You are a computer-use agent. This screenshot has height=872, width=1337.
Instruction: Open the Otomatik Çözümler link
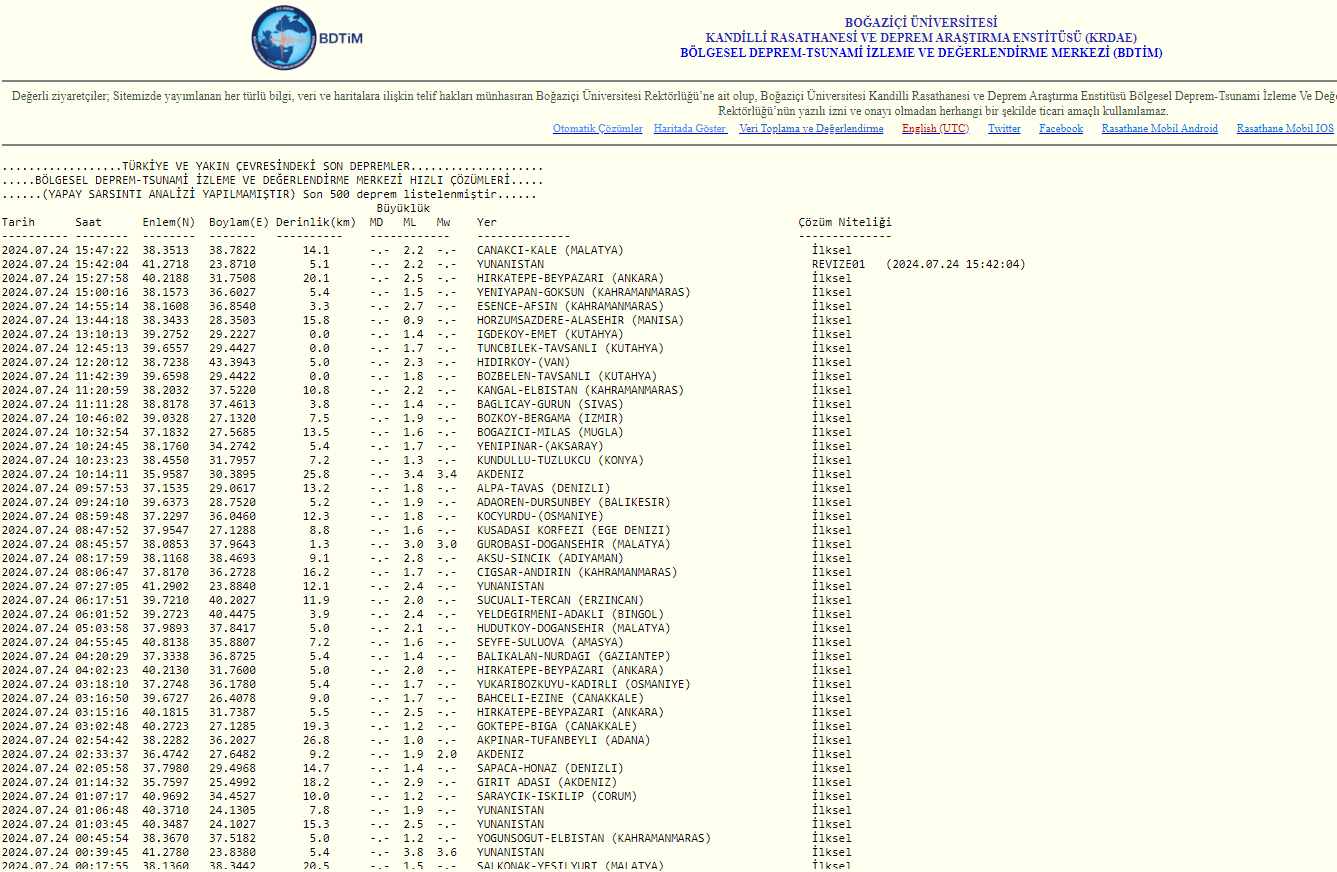(598, 129)
